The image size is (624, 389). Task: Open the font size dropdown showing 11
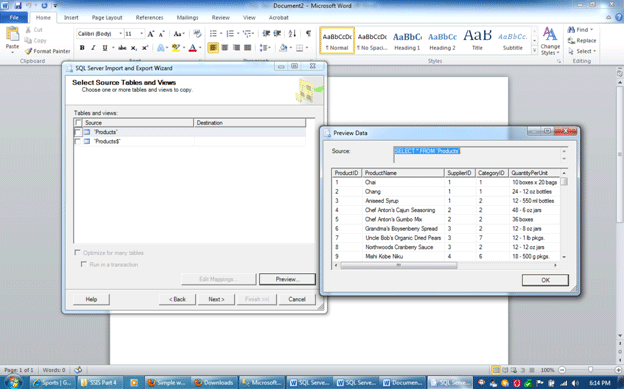click(x=141, y=34)
